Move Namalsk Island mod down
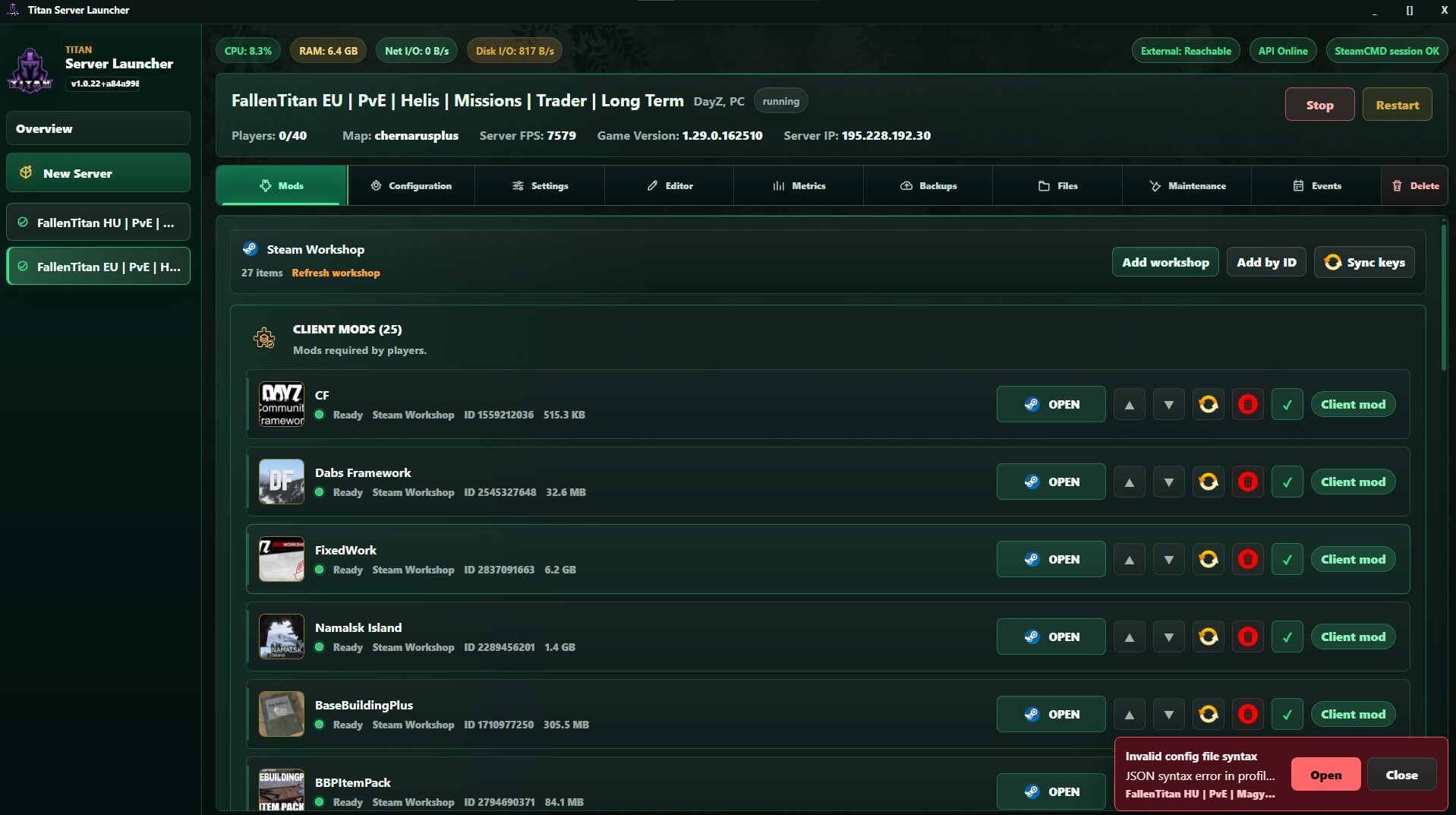The width and height of the screenshot is (1456, 815). 1168,637
